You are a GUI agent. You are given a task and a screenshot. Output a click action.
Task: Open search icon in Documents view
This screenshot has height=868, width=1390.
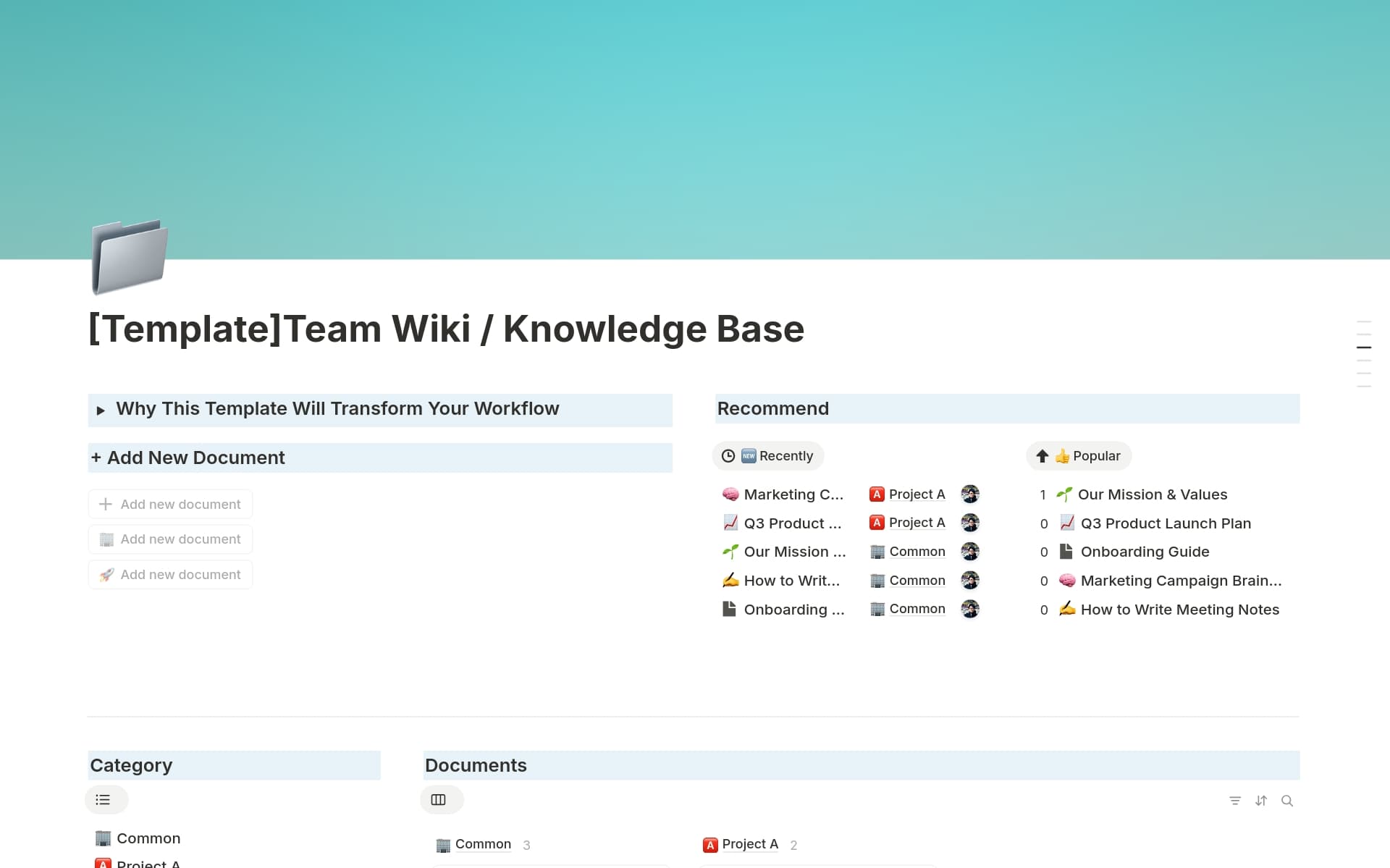pos(1287,801)
